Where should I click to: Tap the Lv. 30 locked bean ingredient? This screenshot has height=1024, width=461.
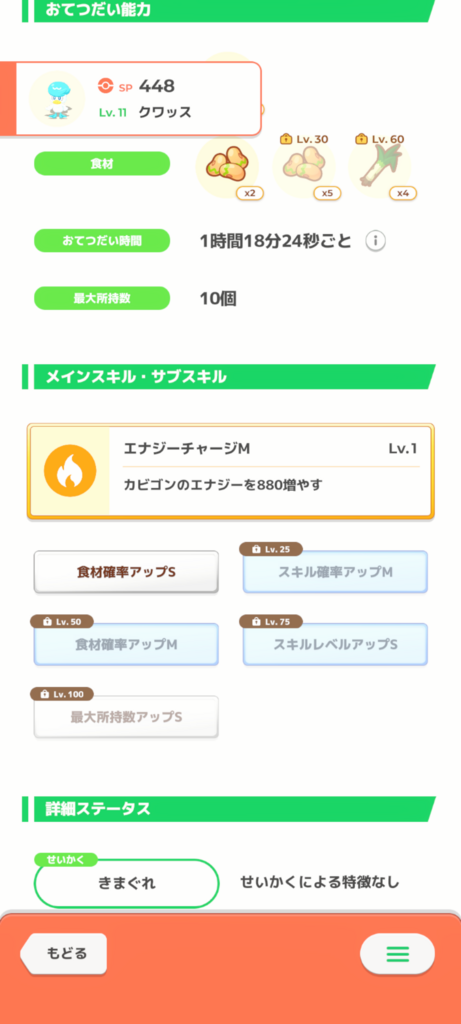click(x=304, y=167)
